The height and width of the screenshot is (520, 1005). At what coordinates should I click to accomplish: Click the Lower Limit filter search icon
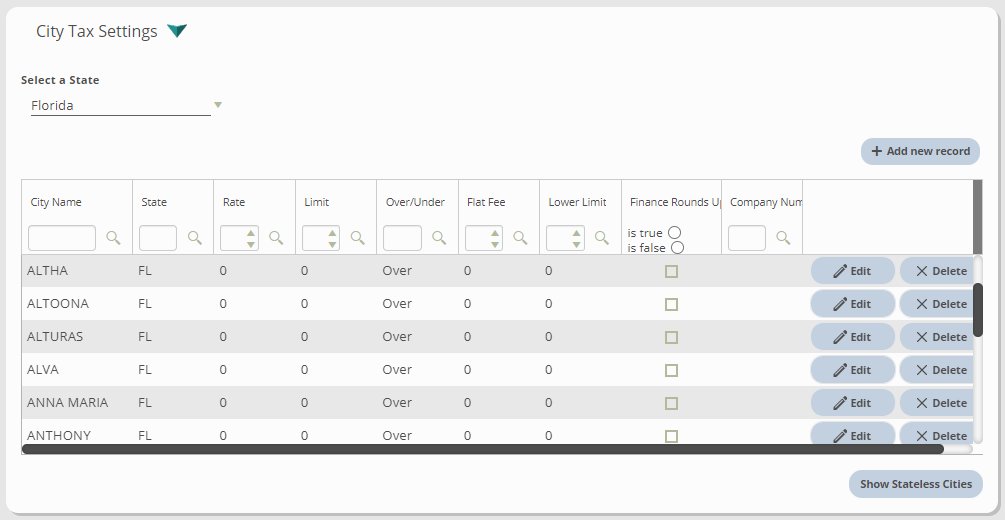602,238
